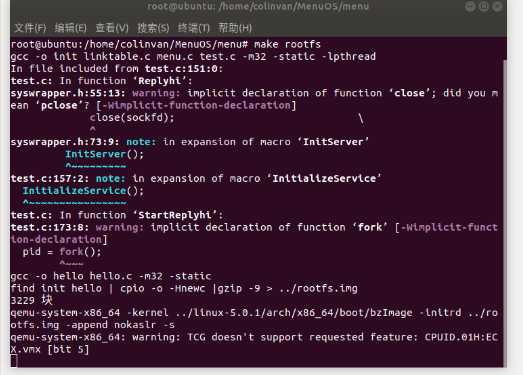Open the 帮助(H) menu
Screen dimensions: 523x375
[x=235, y=28]
